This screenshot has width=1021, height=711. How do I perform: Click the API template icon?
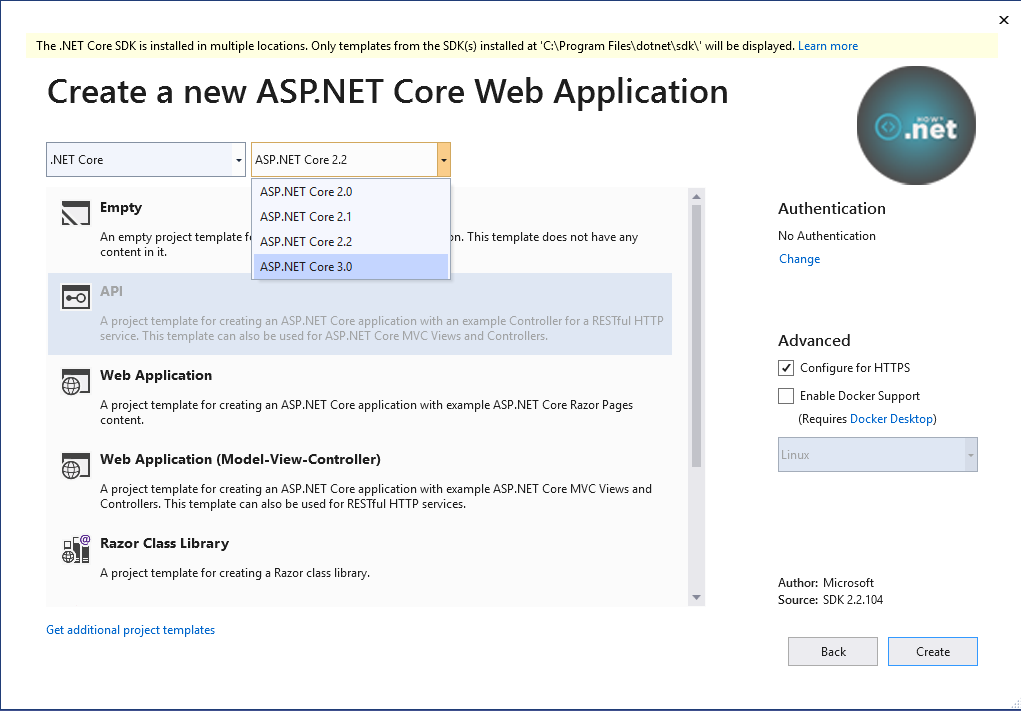76,298
